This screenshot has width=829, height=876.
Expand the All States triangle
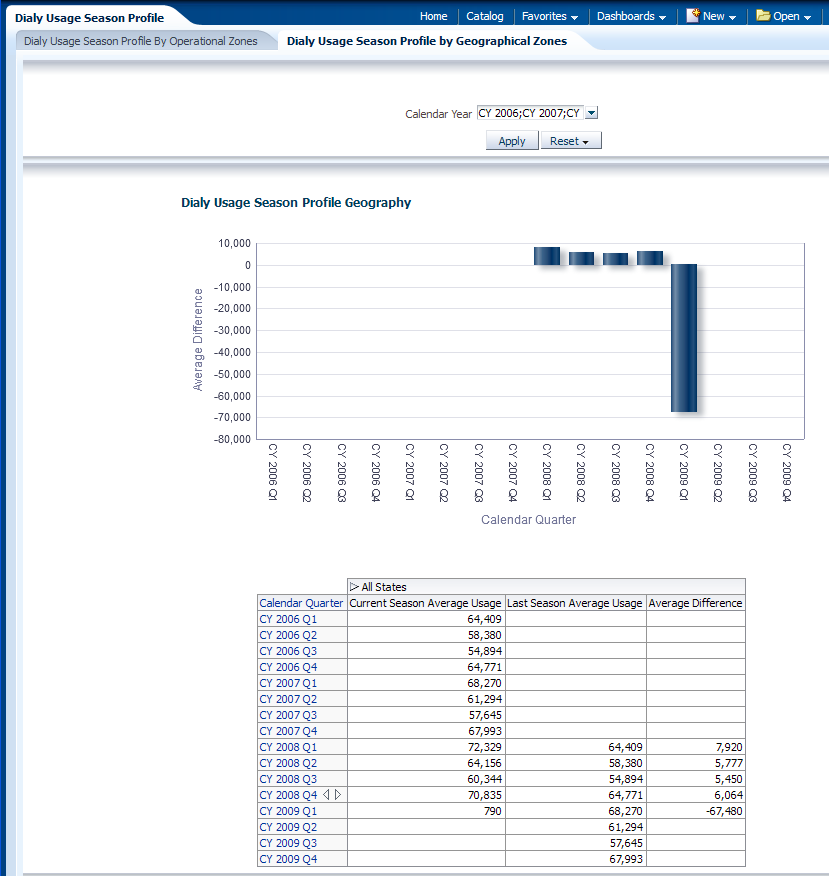[x=354, y=587]
